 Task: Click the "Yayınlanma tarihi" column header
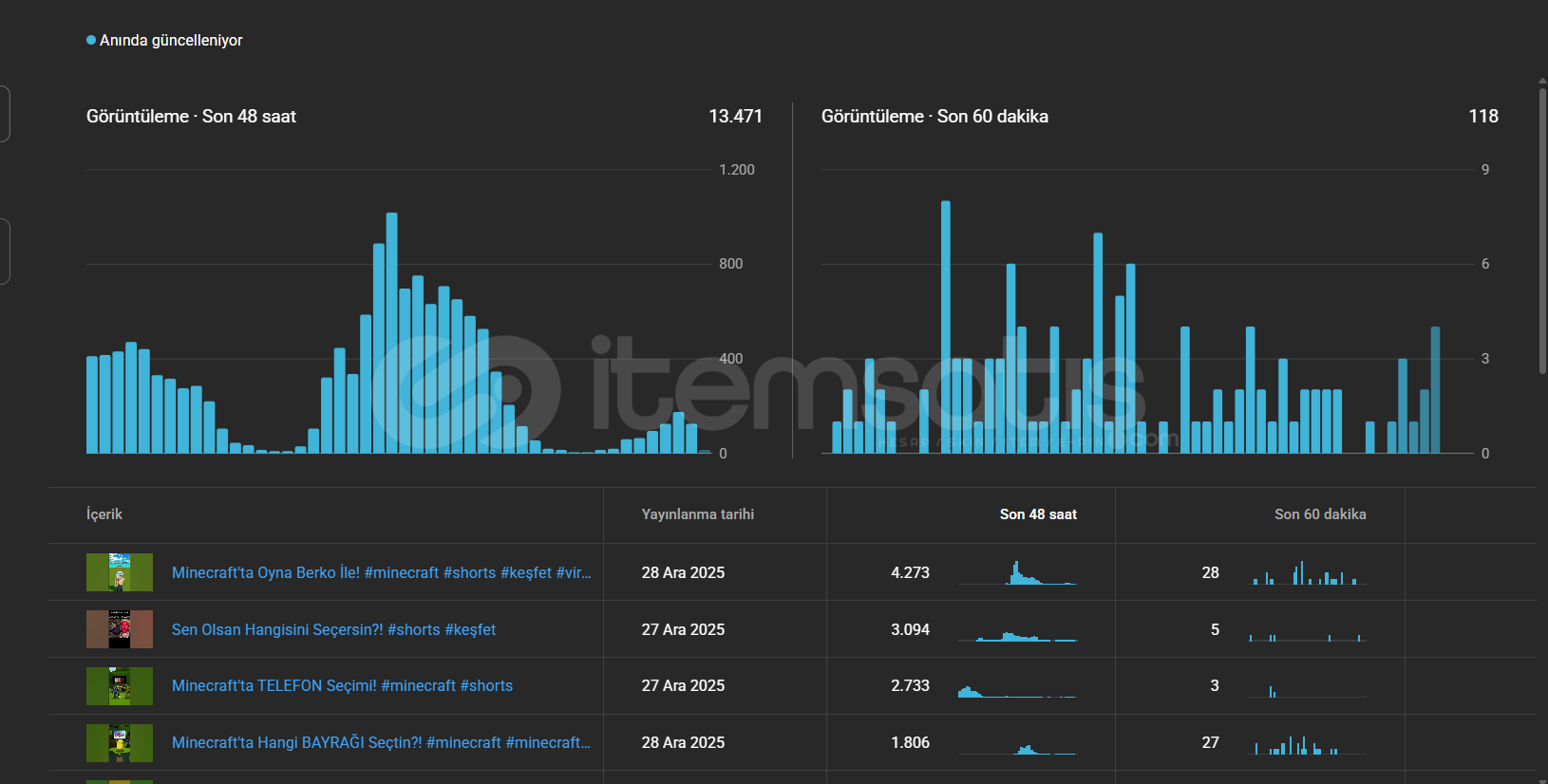click(x=697, y=514)
